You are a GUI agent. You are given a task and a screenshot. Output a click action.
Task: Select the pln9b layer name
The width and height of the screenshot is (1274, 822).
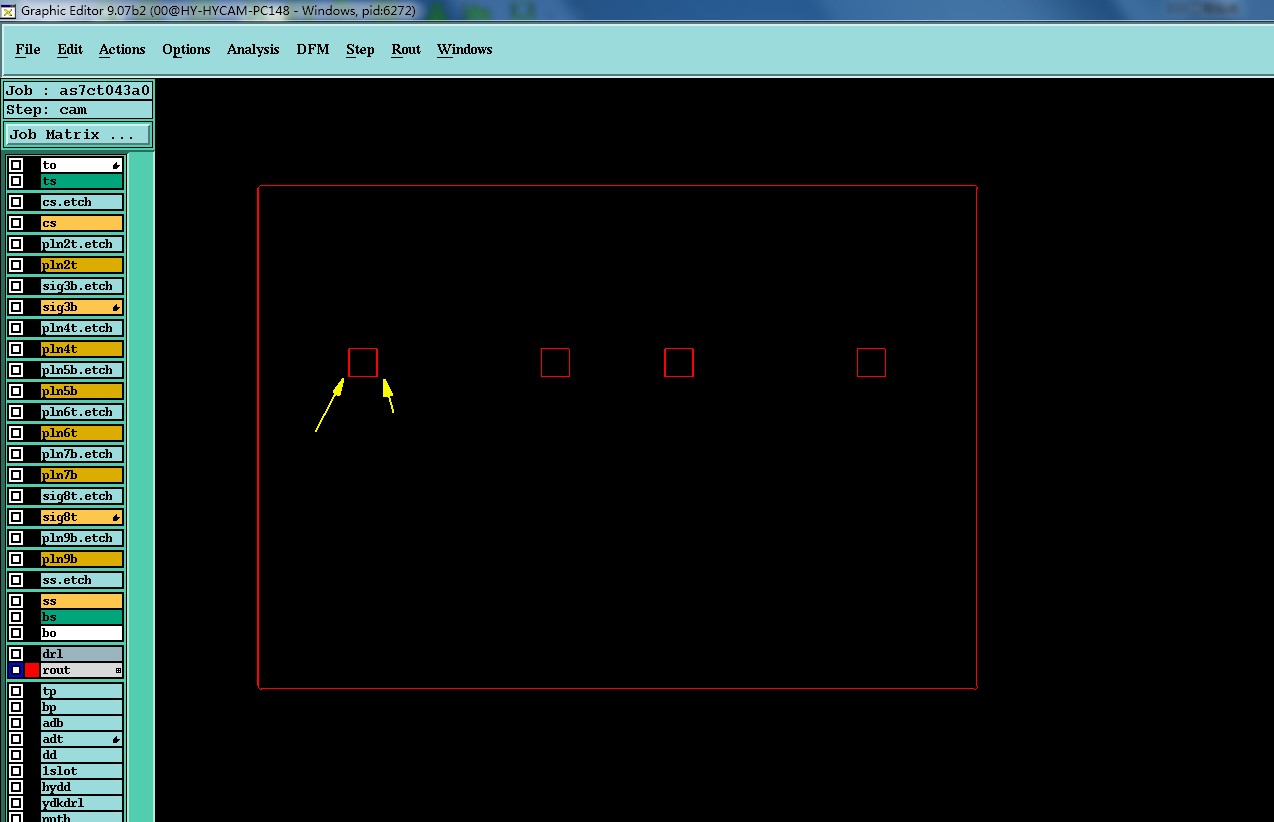point(82,559)
